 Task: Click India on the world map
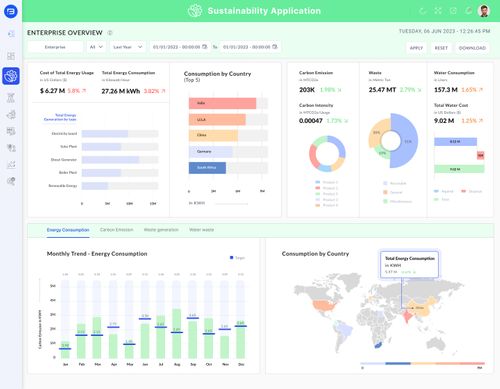(407, 316)
